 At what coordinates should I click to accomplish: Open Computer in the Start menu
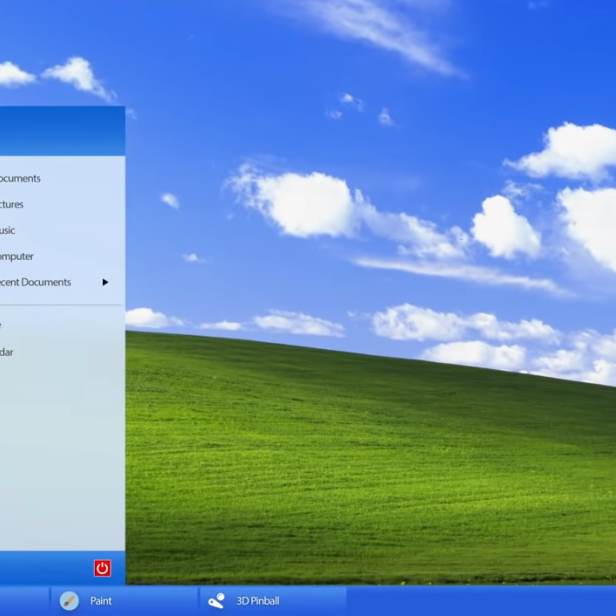[x=16, y=257]
